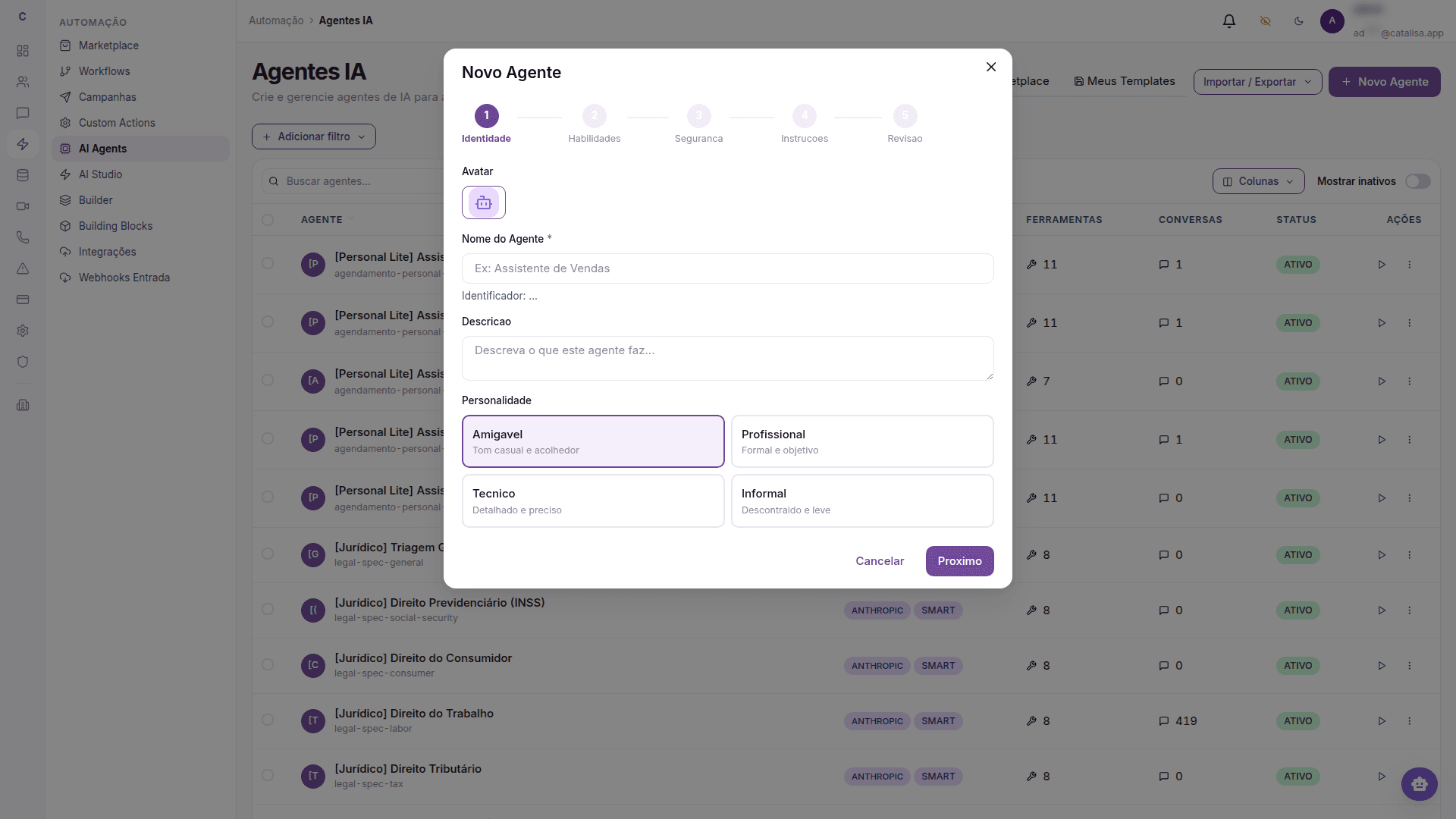The width and height of the screenshot is (1456, 819).
Task: Click Proximo button
Action: pyautogui.click(x=959, y=561)
